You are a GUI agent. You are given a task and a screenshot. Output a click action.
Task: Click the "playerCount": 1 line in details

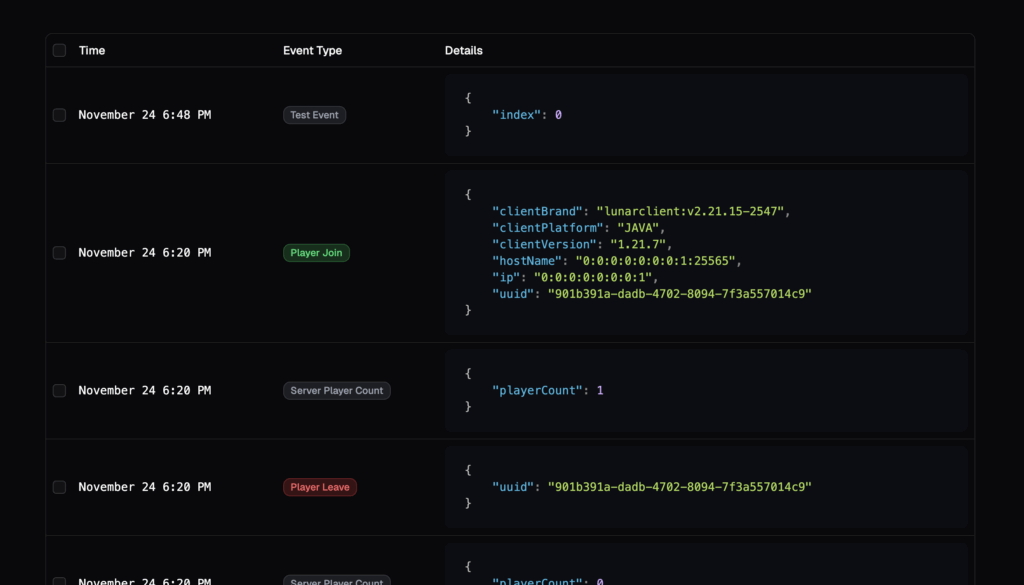[547, 391]
